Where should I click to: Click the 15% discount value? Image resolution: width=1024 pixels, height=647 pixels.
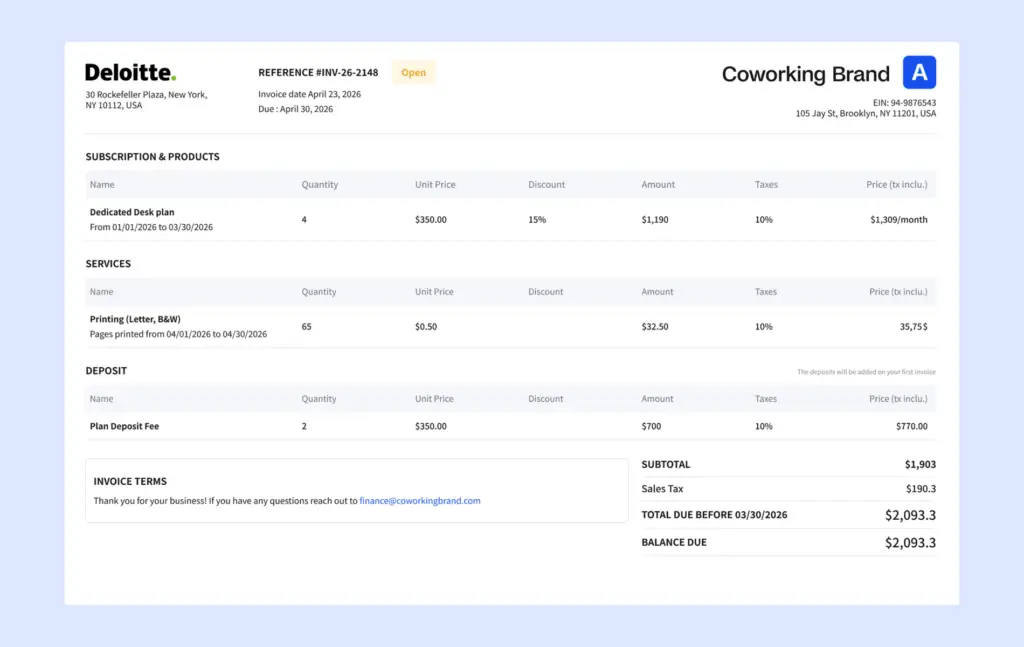[537, 219]
